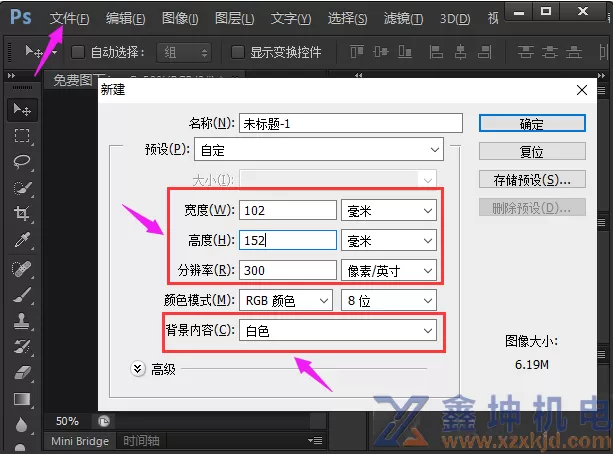Image resolution: width=613 pixels, height=454 pixels.
Task: Select the Crop tool
Action: tap(22, 214)
